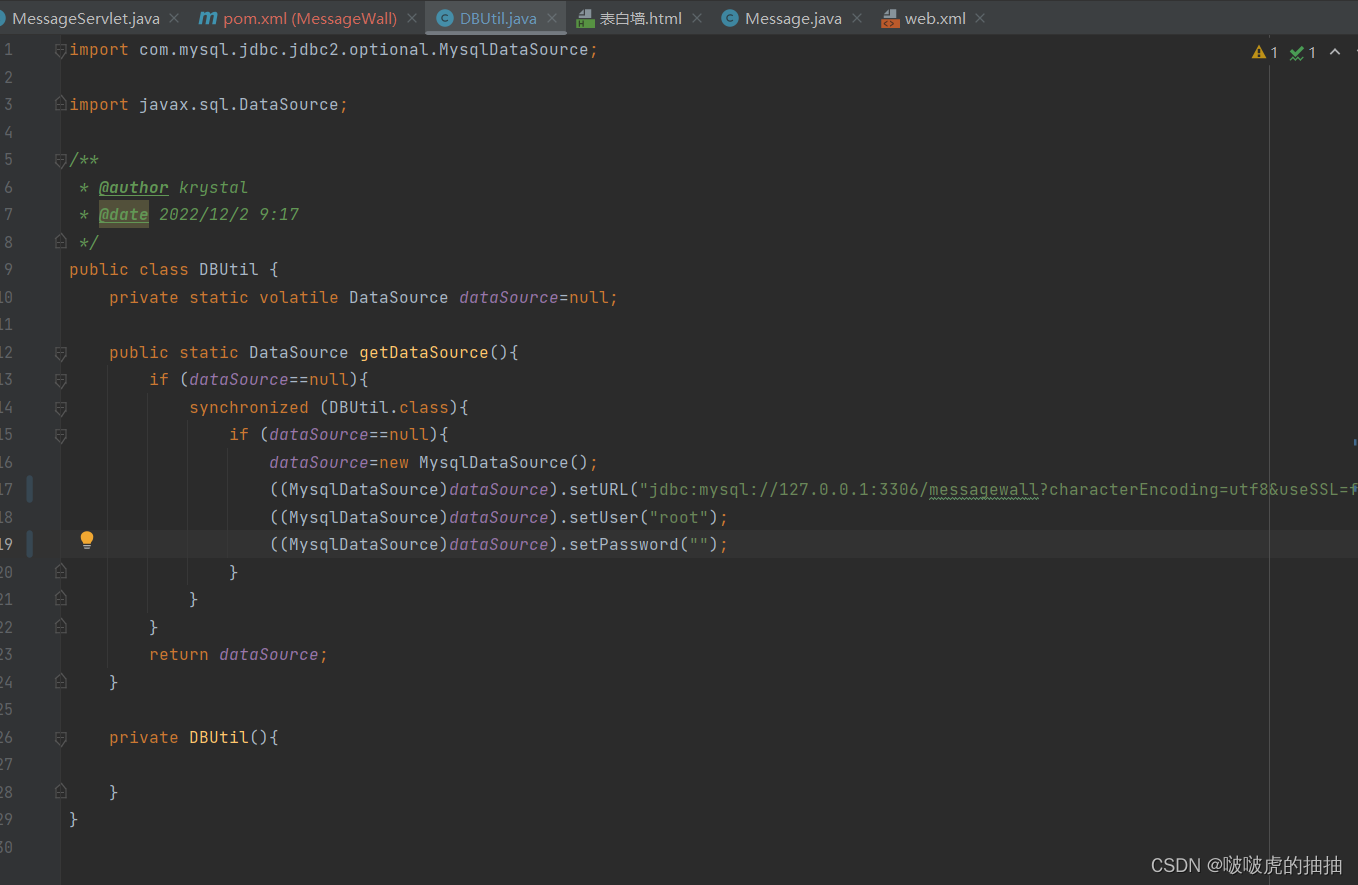Switch to the MessageServlet.java tab
The image size is (1358, 885).
86,18
